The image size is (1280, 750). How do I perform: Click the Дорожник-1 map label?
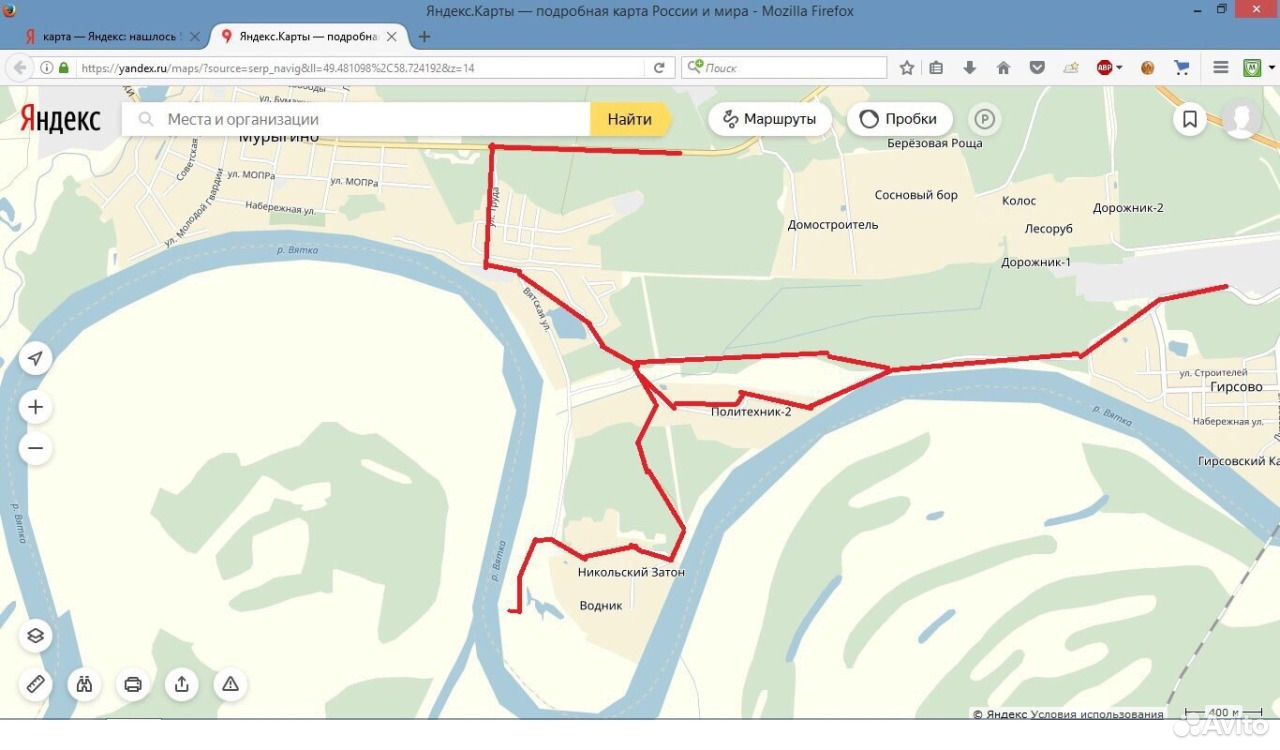[x=1036, y=262]
